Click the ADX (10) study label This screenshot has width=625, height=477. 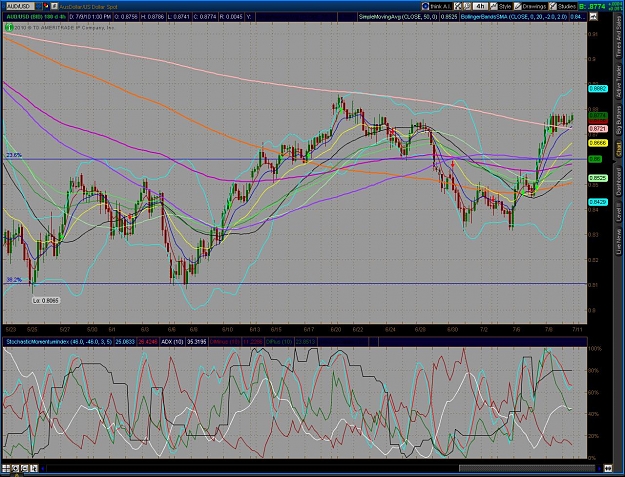(x=172, y=342)
